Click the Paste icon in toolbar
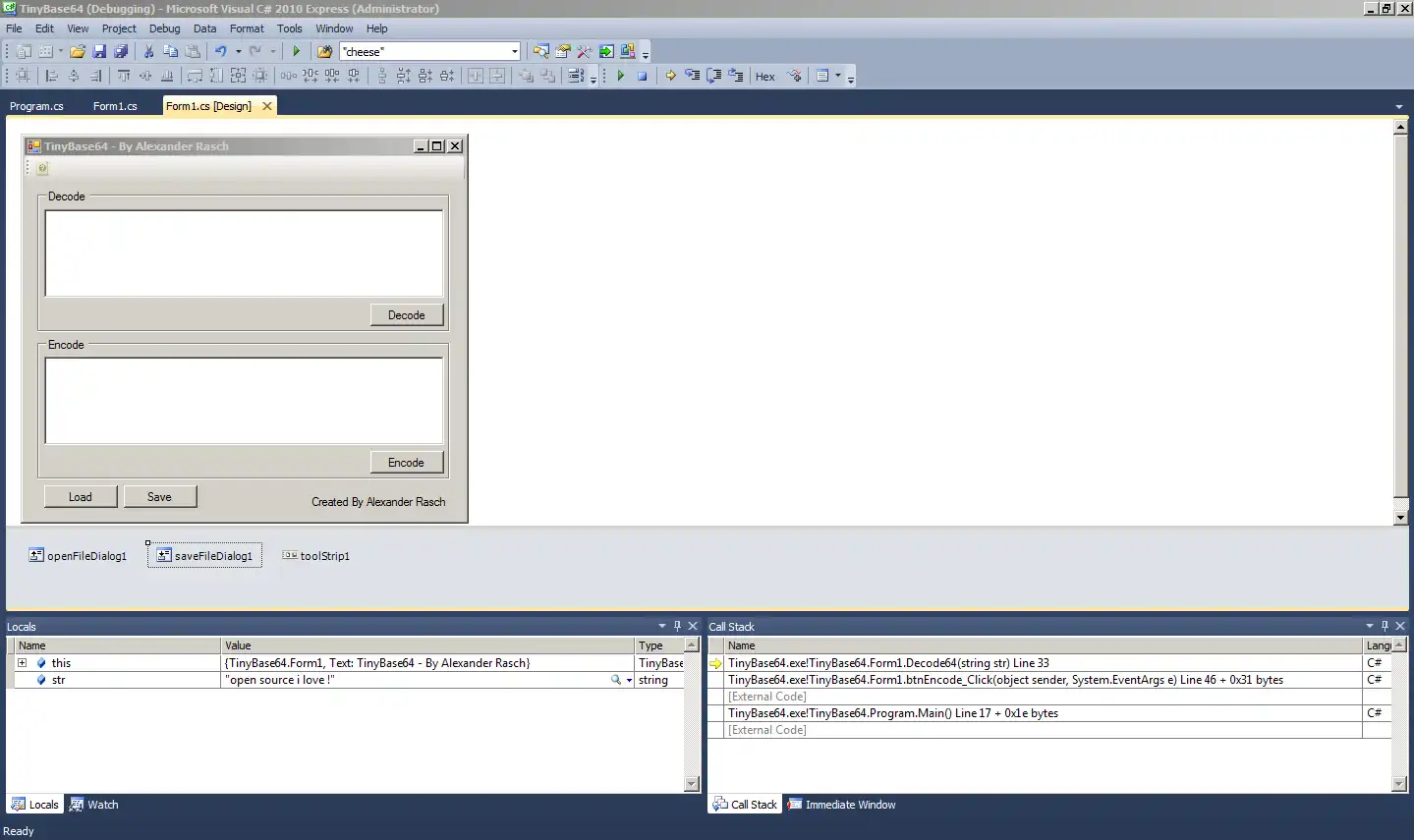 193,51
